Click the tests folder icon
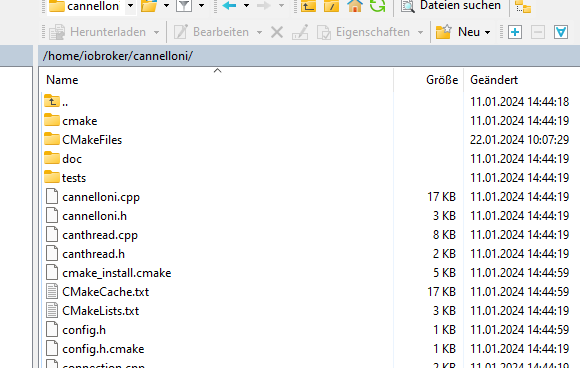Screen dimensions: 580x368 (x=52, y=177)
